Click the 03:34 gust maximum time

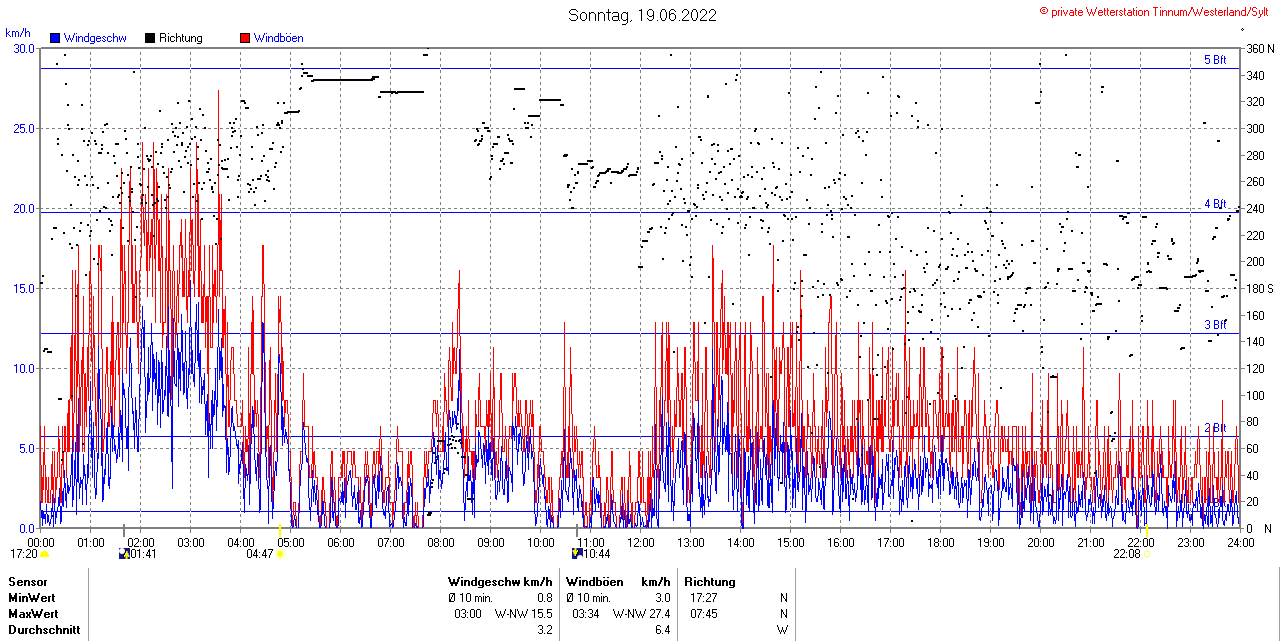(x=586, y=614)
